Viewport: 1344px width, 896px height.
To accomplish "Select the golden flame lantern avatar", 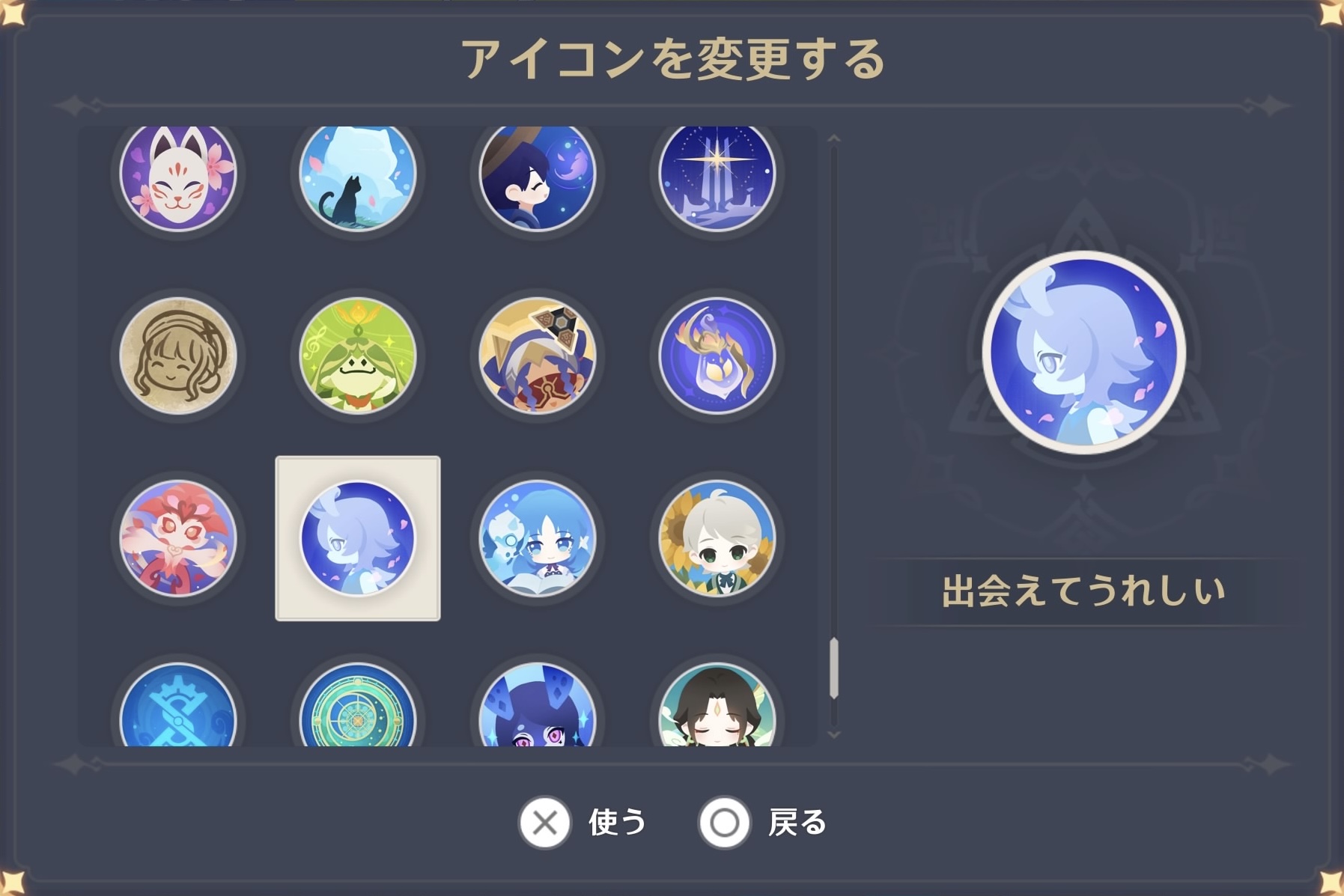I will tap(717, 356).
